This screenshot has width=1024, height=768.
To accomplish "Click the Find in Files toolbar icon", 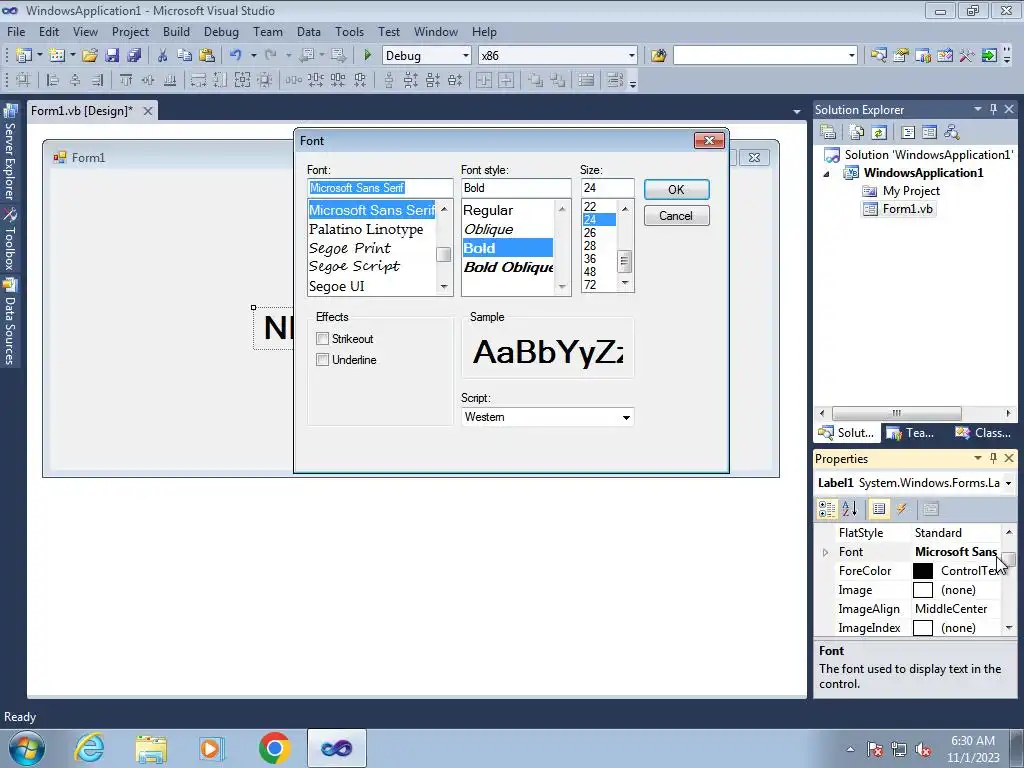I will 658,56.
